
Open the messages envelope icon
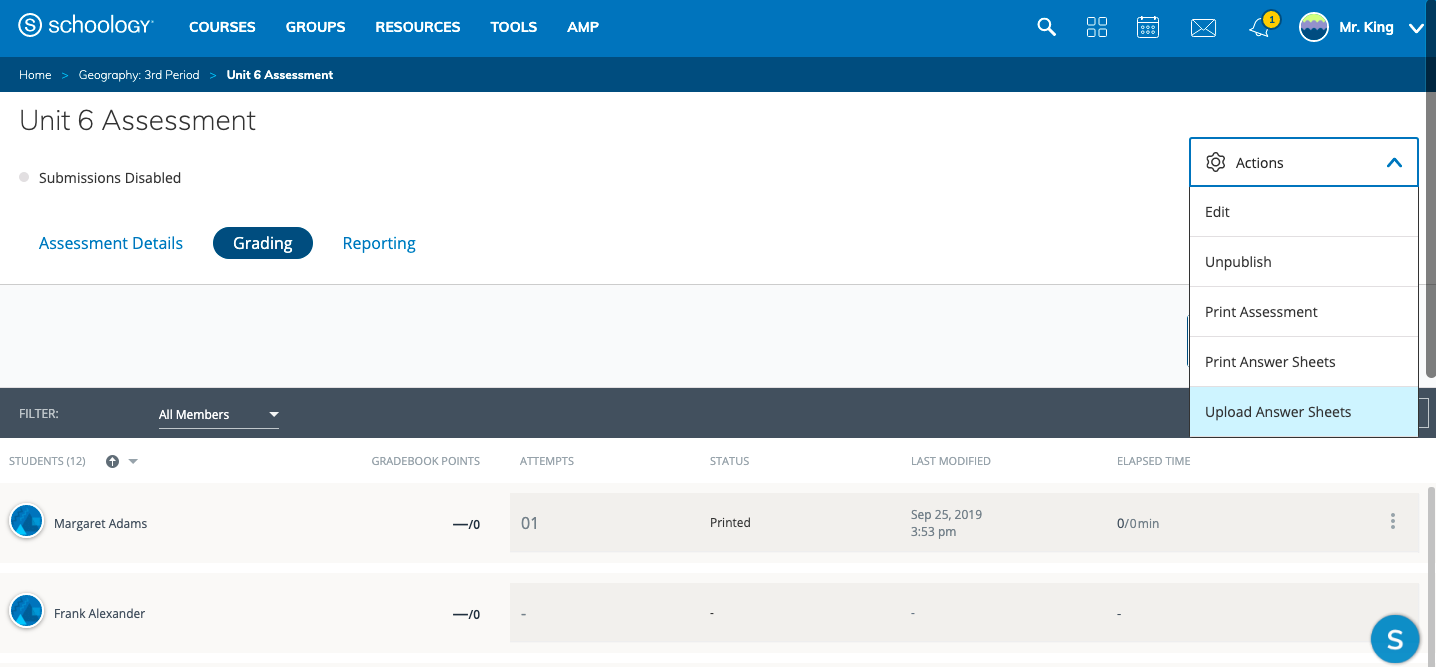[x=1203, y=28]
